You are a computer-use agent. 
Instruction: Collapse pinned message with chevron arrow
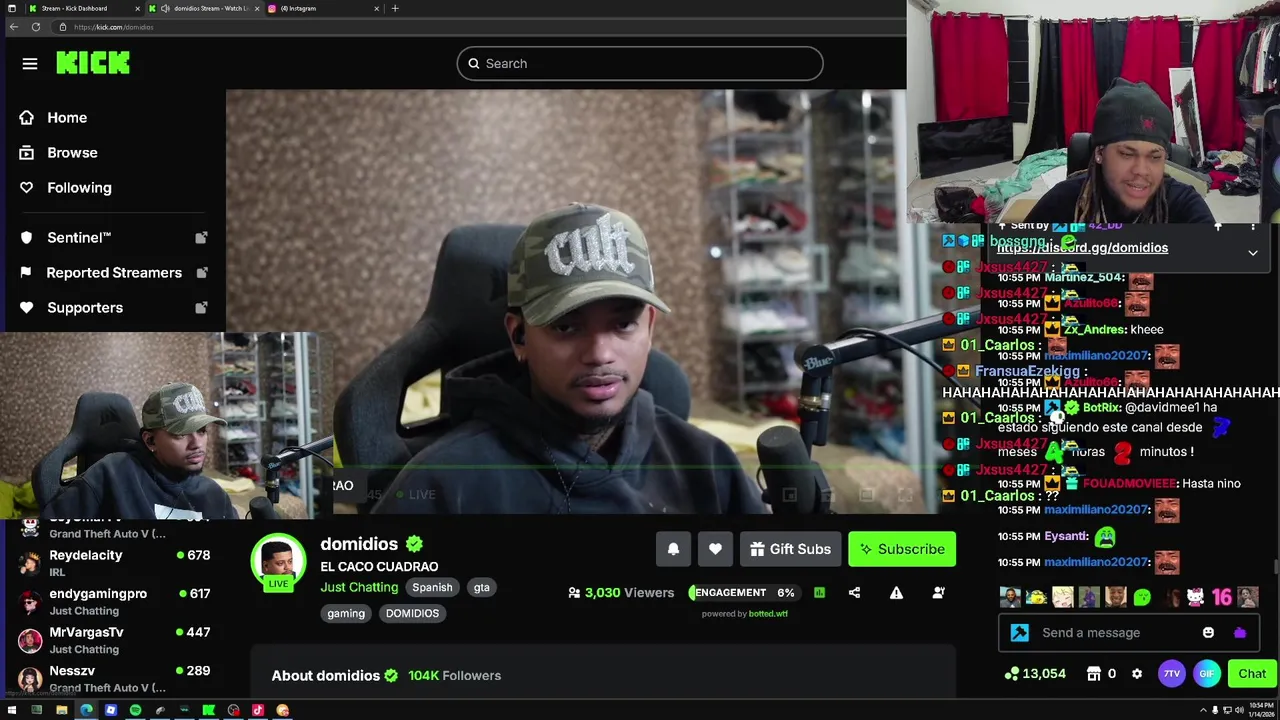click(x=1253, y=253)
